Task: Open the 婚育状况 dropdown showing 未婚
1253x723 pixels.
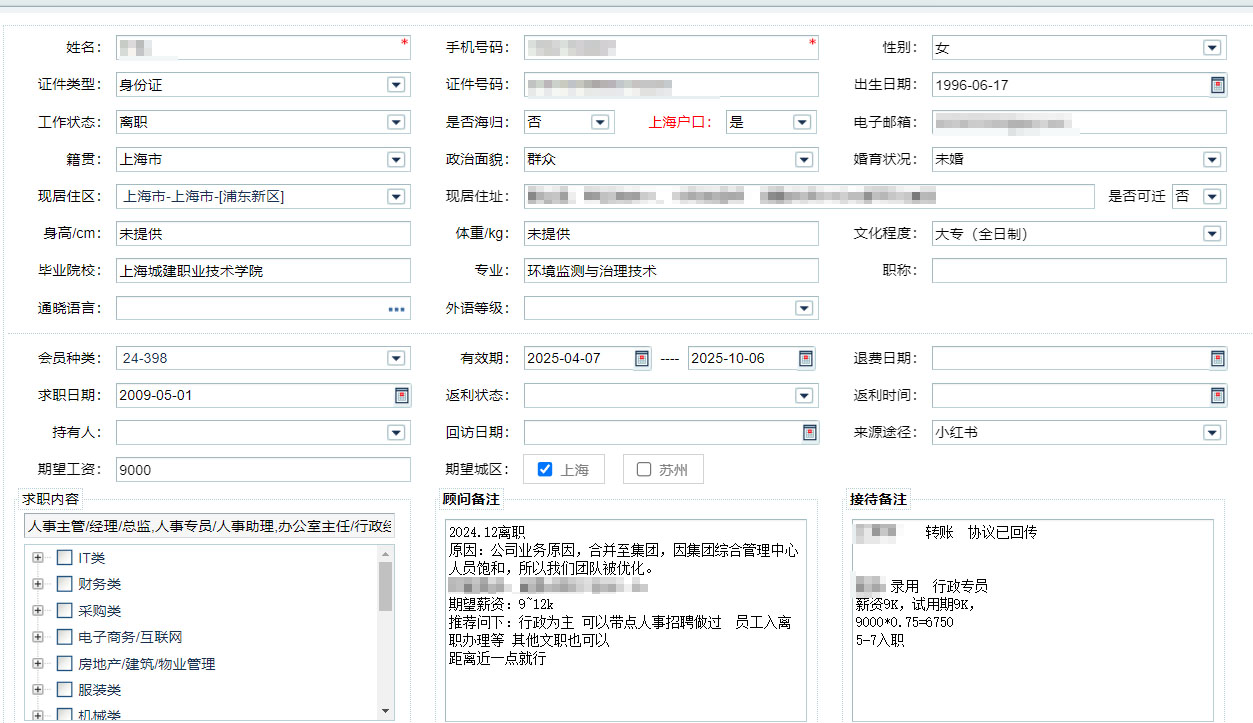Action: [1213, 159]
